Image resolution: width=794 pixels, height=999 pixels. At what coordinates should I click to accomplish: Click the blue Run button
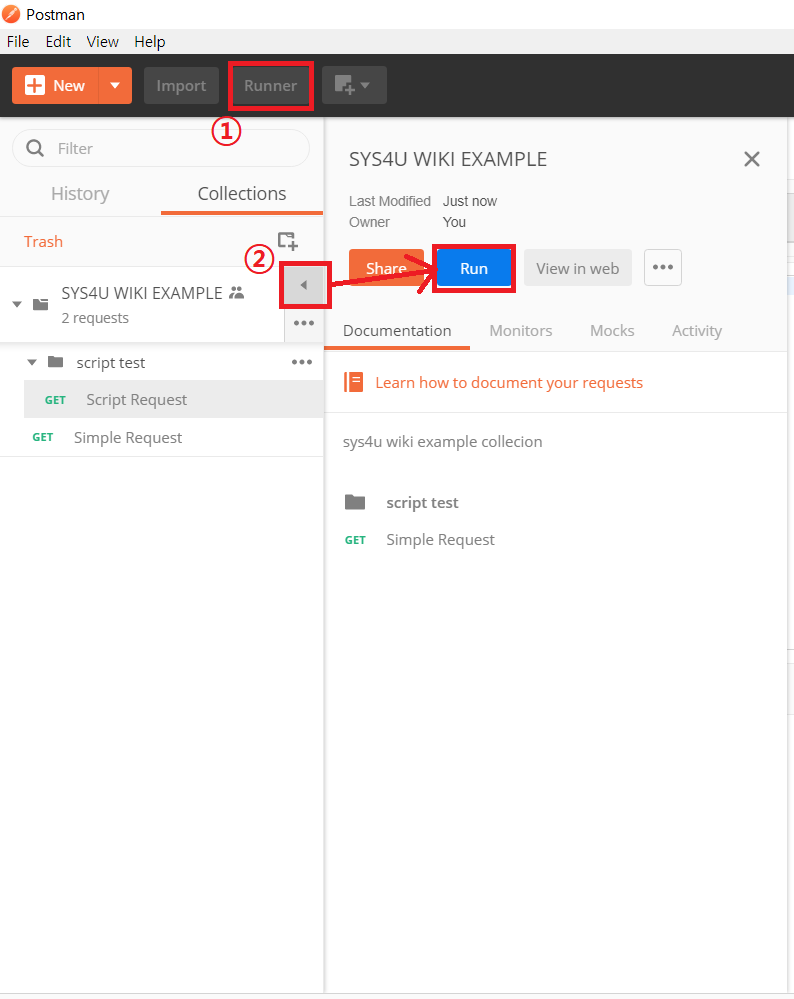(x=474, y=268)
